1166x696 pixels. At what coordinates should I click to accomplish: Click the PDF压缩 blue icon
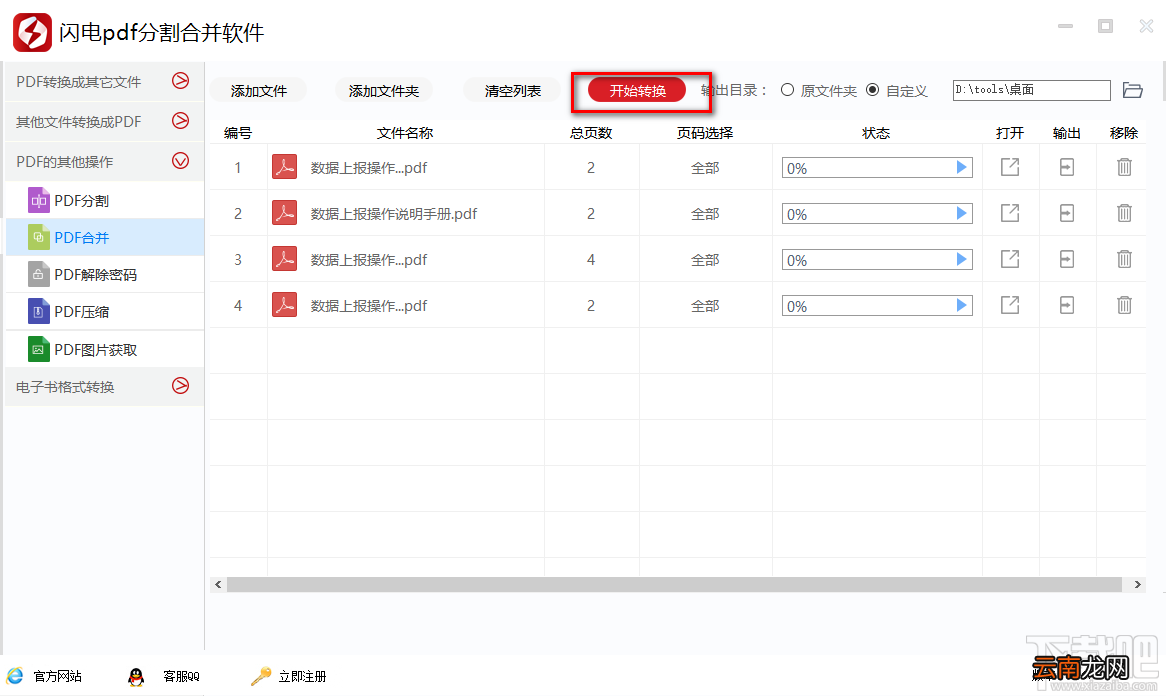(x=39, y=312)
